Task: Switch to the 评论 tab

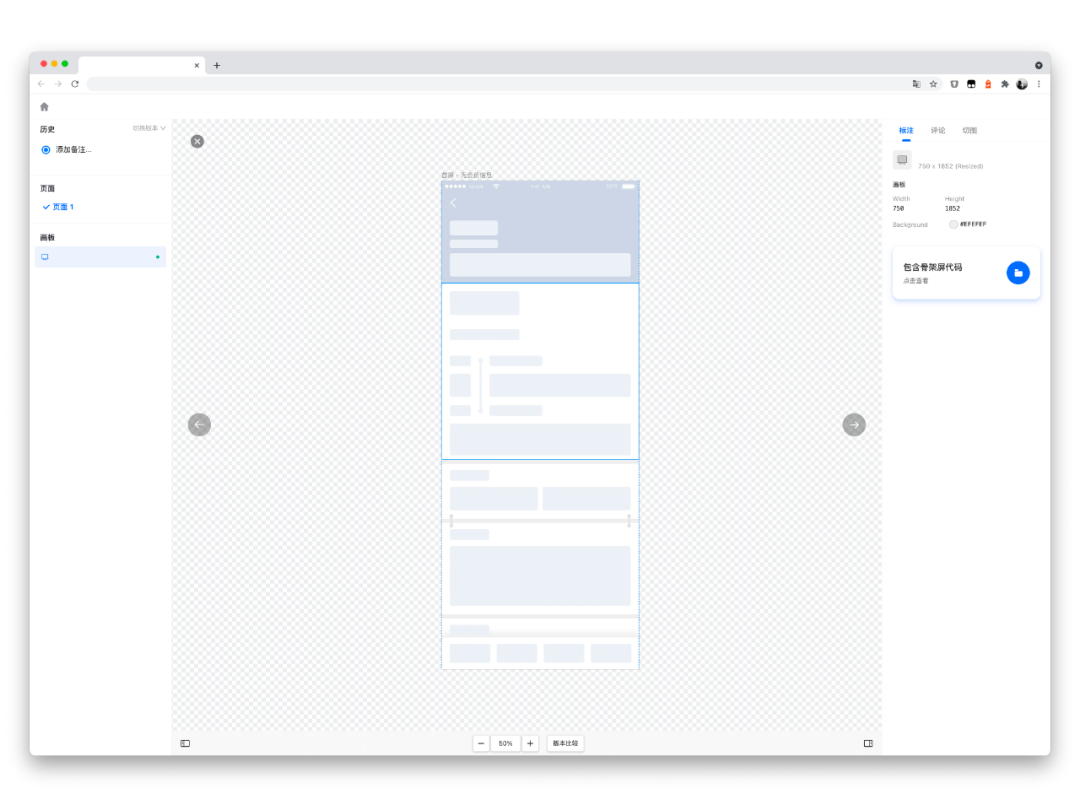Action: pos(937,130)
